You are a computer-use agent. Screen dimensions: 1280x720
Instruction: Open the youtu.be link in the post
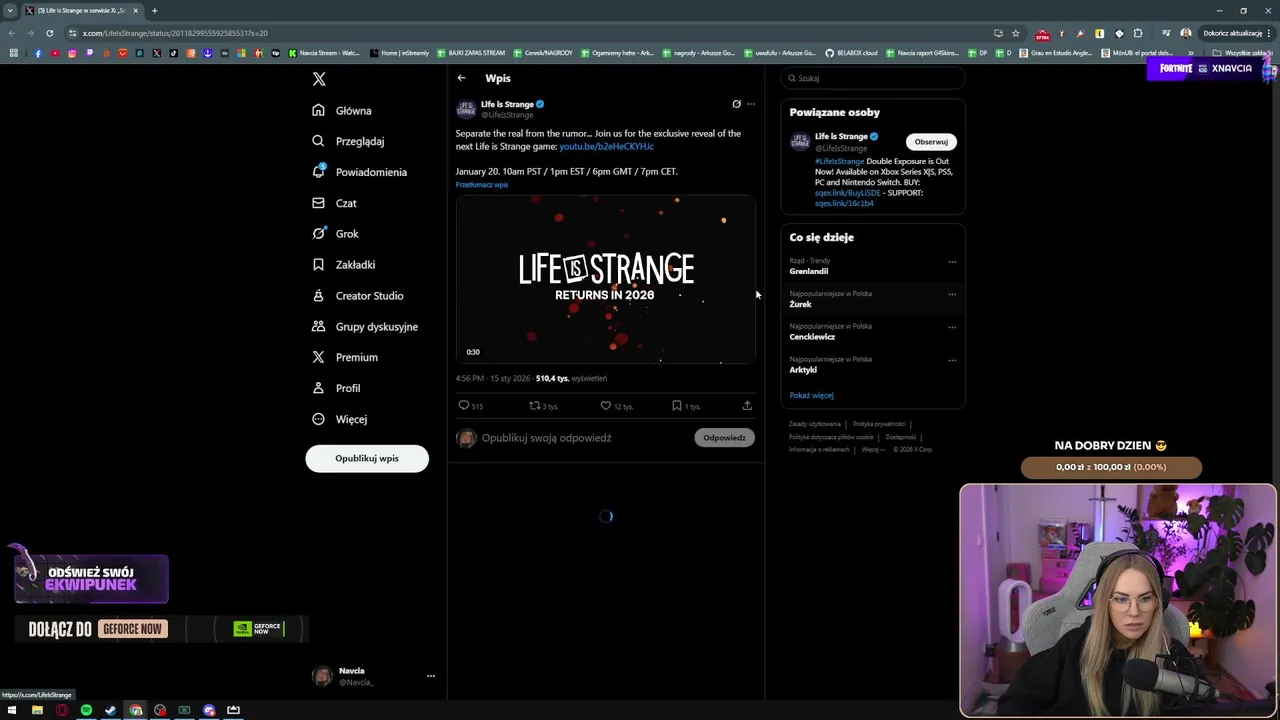pos(606,147)
